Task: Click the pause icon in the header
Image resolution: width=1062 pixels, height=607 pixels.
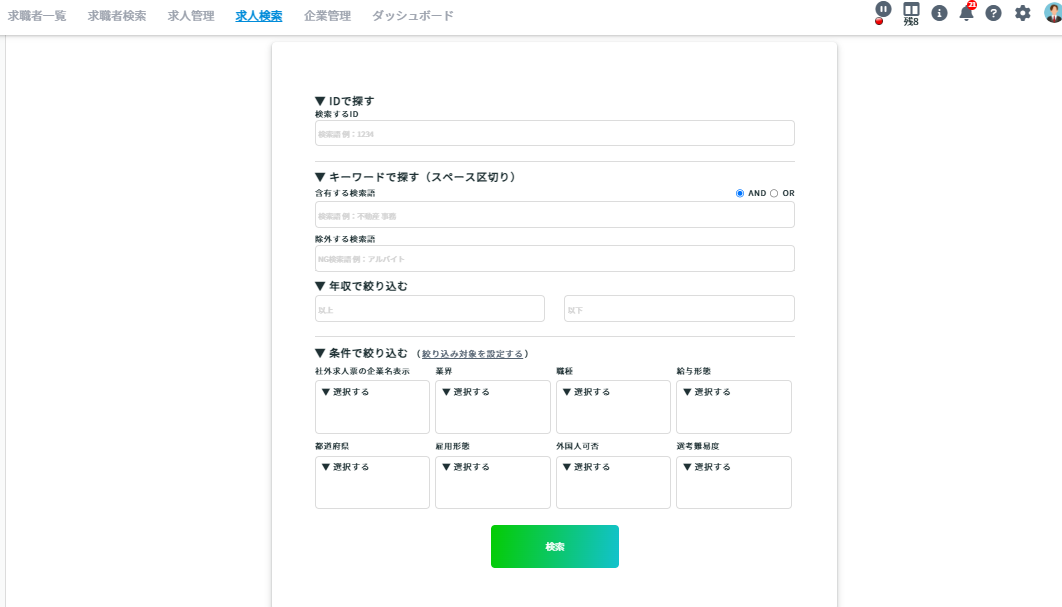Action: click(883, 9)
